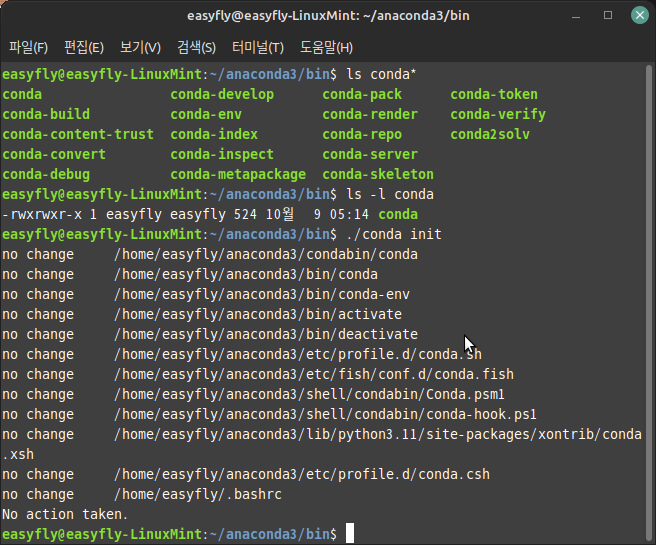
Task: Click the conda-inspect file name
Action: coord(222,155)
